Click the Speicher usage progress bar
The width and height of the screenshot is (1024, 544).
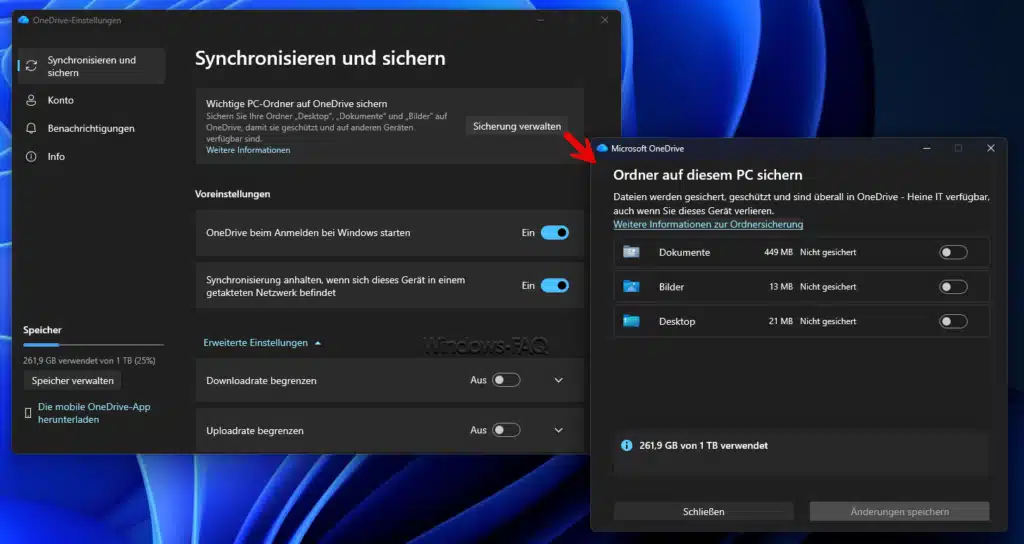pyautogui.click(x=93, y=344)
